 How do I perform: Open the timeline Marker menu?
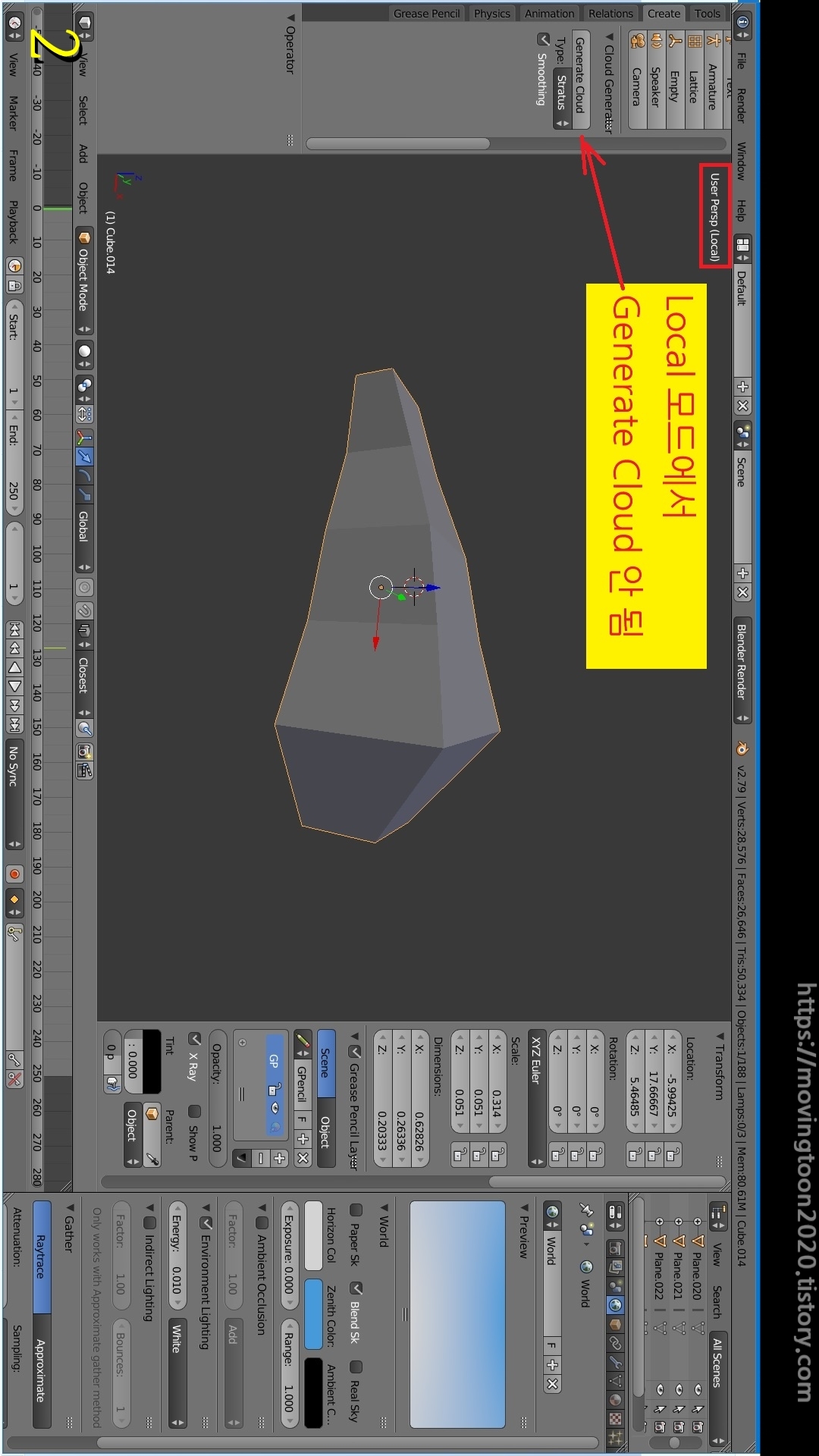(13, 112)
